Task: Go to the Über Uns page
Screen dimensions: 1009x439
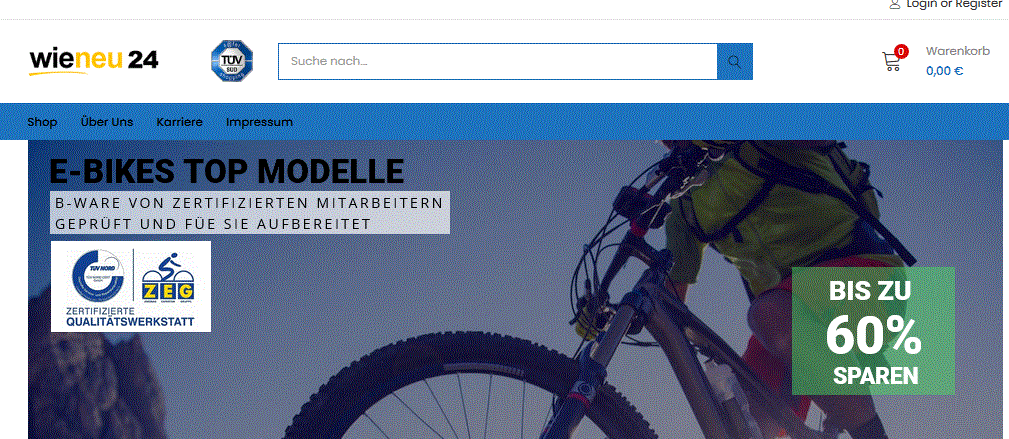Action: (x=107, y=122)
